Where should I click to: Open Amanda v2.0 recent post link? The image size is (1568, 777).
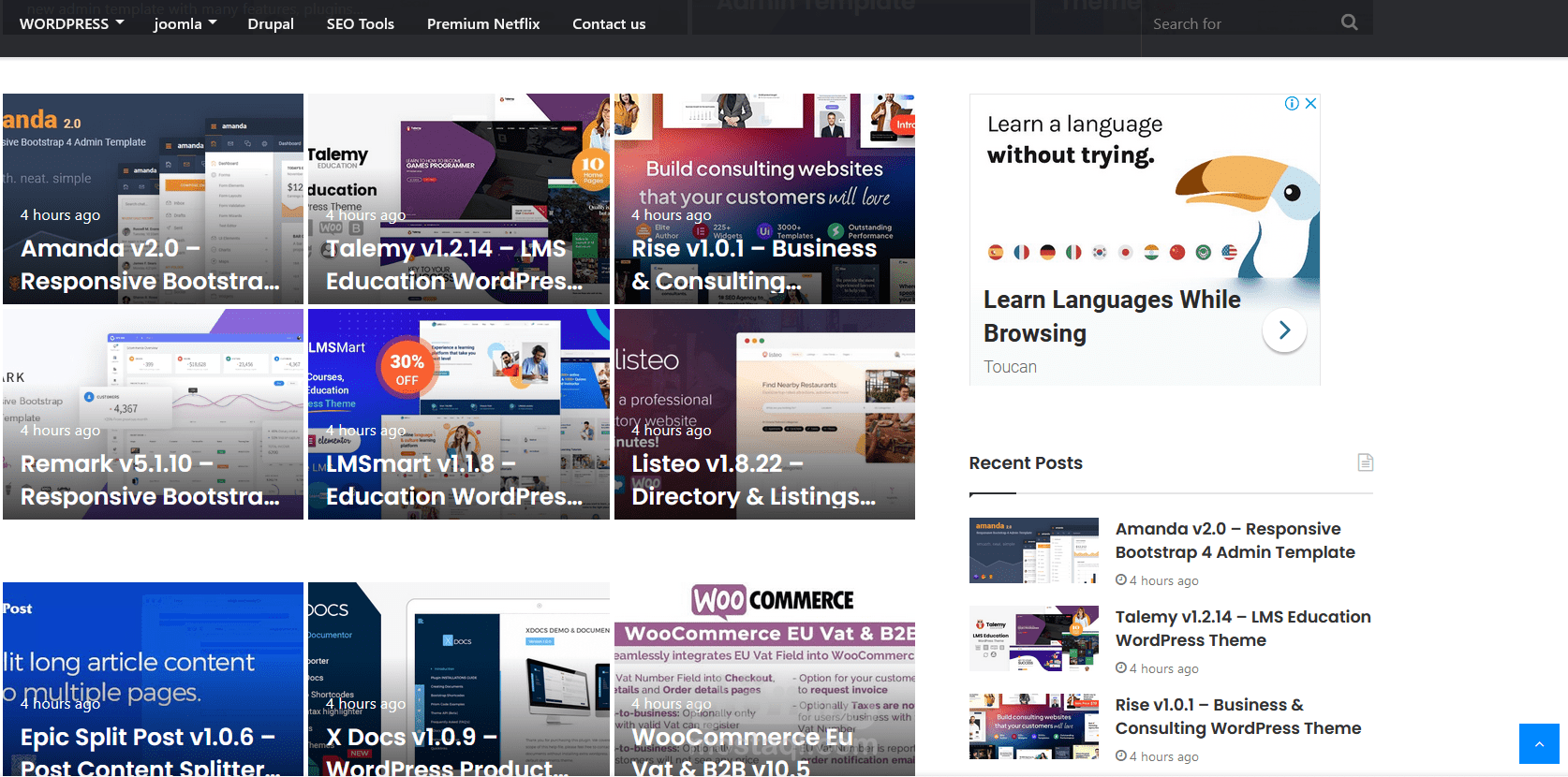(x=1235, y=540)
